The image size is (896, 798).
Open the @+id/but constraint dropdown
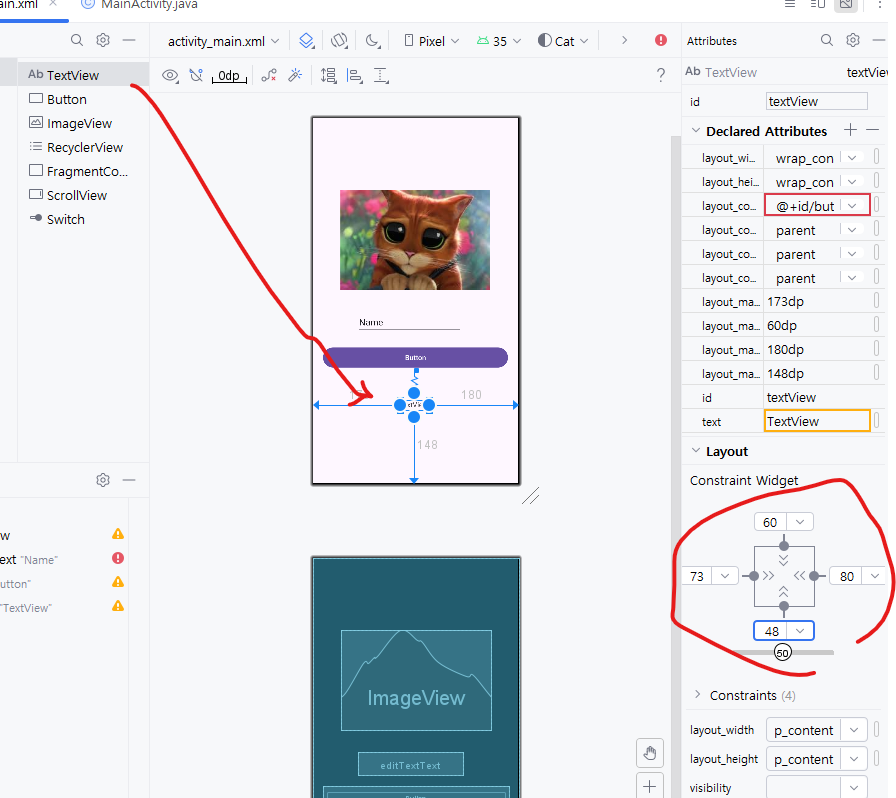[x=852, y=206]
